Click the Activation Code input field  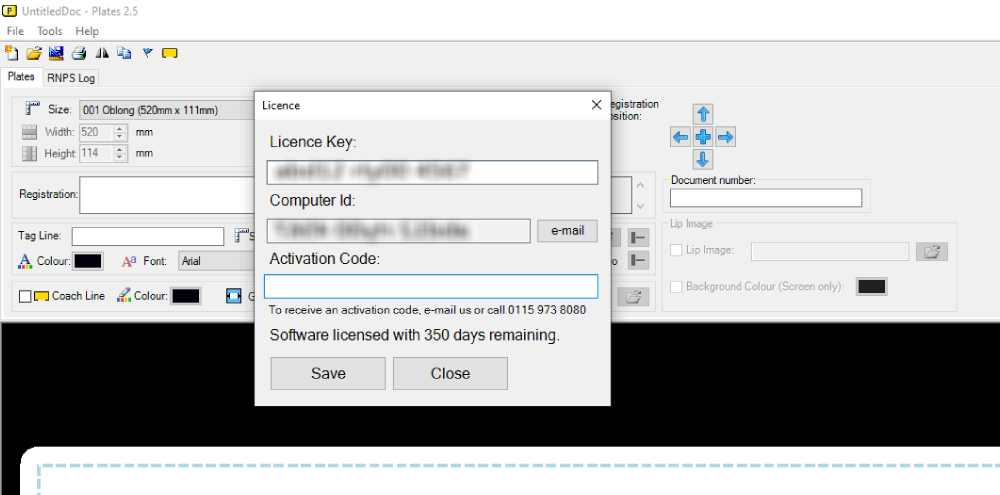[431, 286]
